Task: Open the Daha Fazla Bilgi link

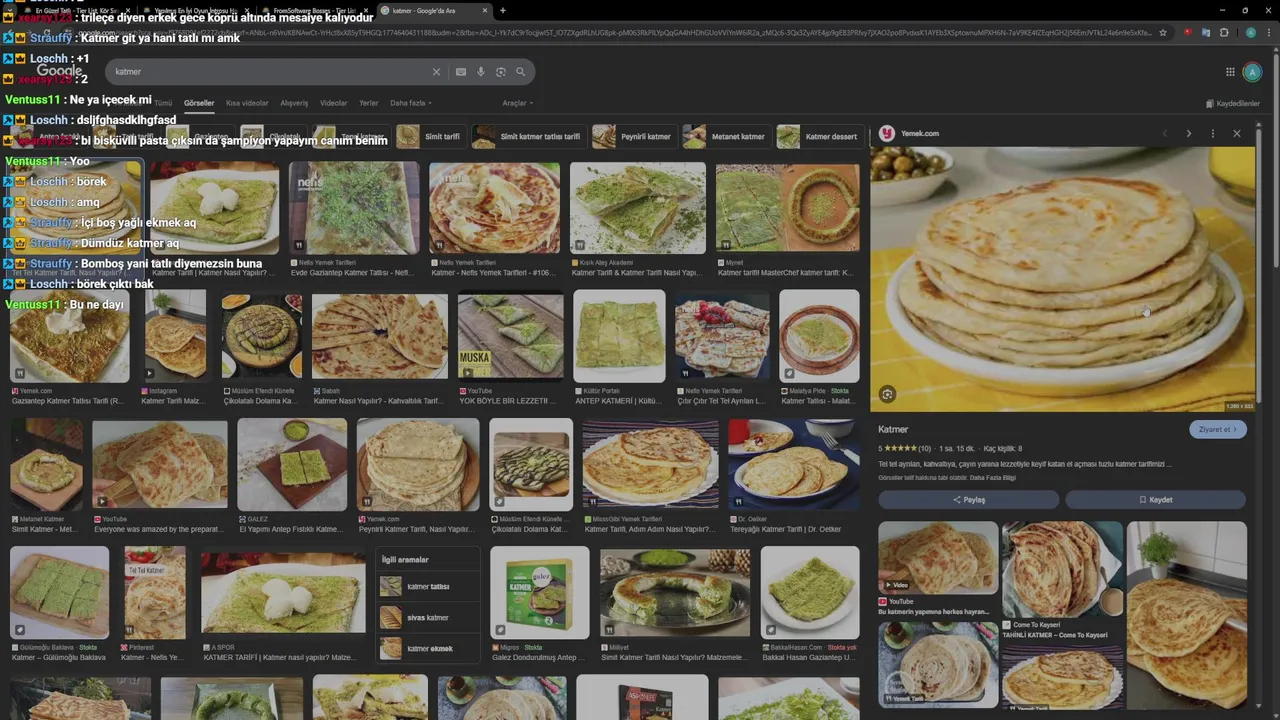Action: click(993, 478)
